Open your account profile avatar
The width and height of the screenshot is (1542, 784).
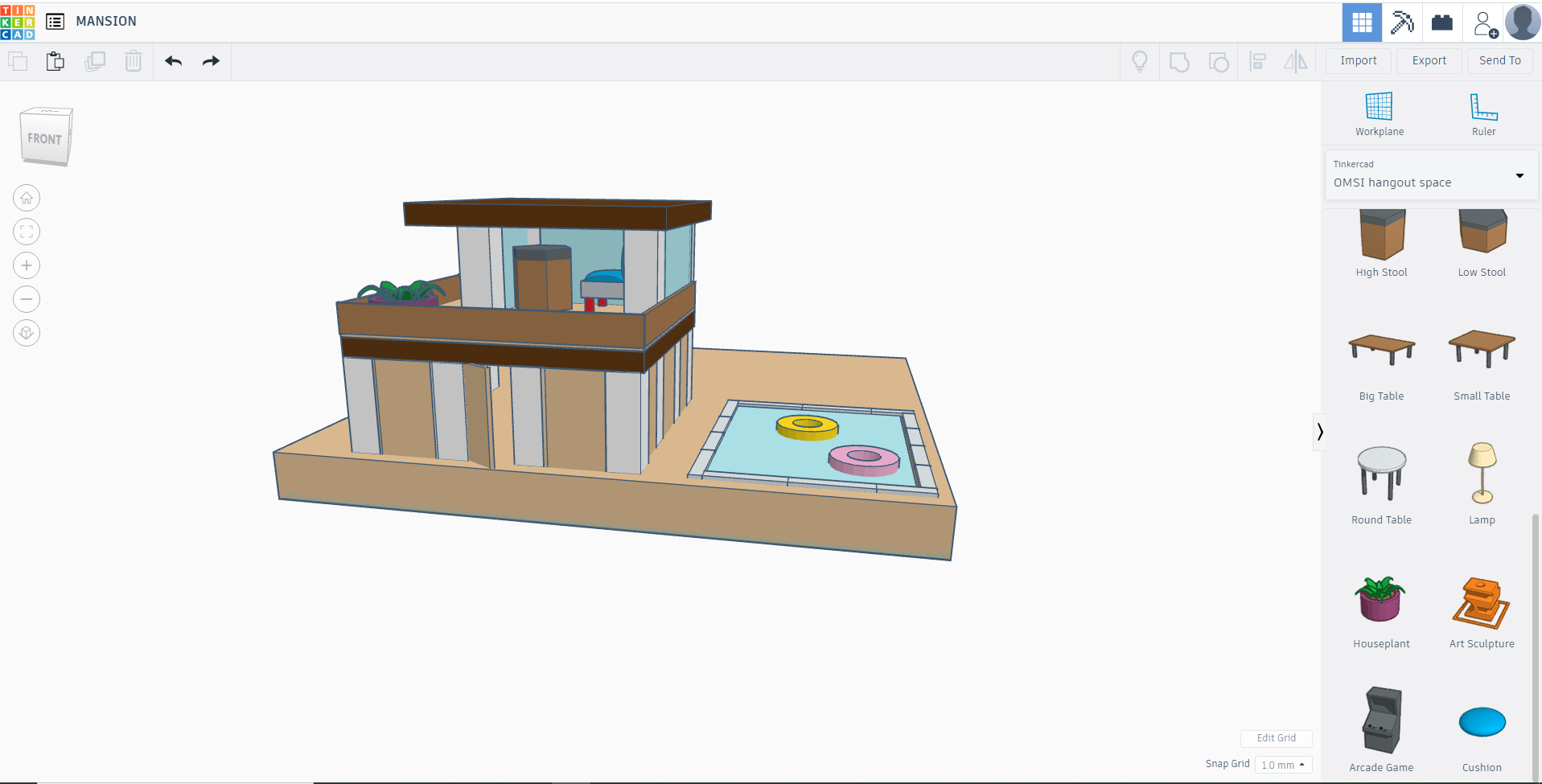click(1523, 22)
